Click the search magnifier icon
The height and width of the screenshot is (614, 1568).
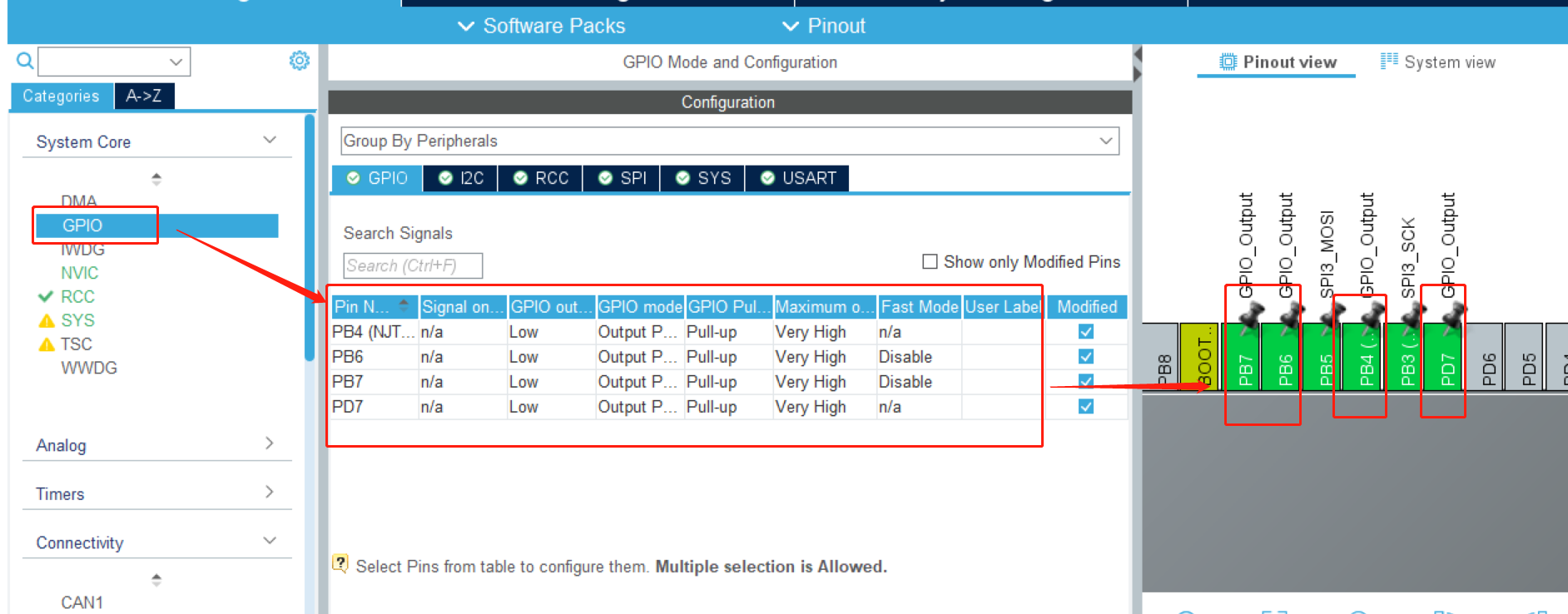[25, 61]
